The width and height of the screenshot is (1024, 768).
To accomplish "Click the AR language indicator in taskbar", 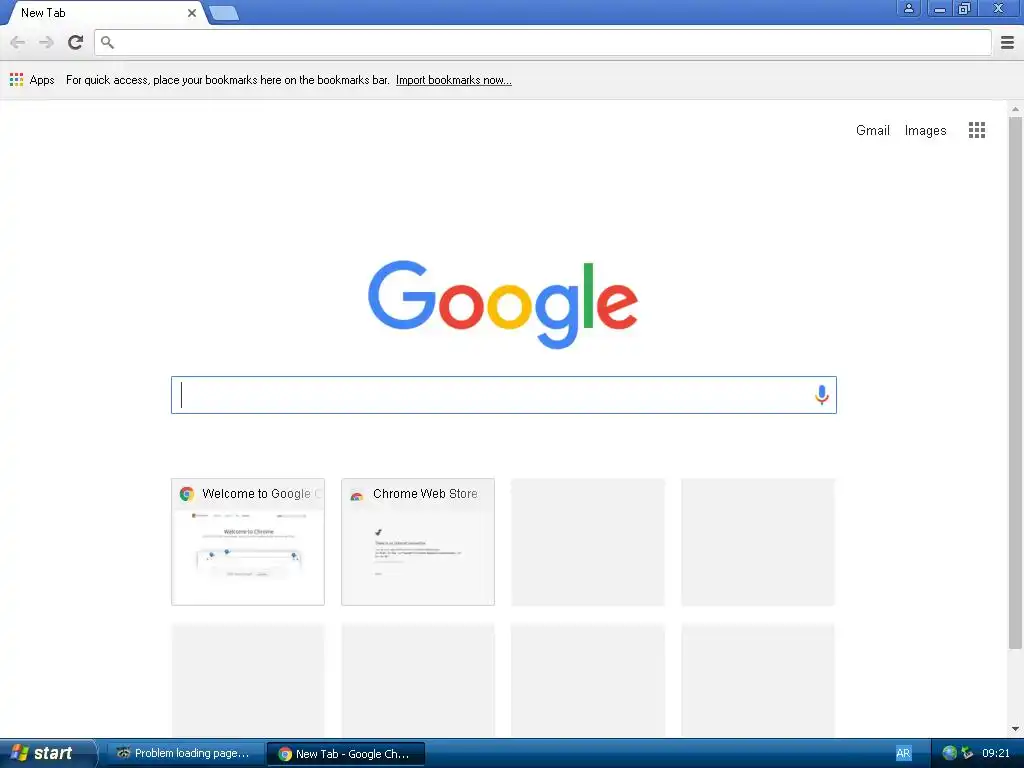I will pos(903,753).
